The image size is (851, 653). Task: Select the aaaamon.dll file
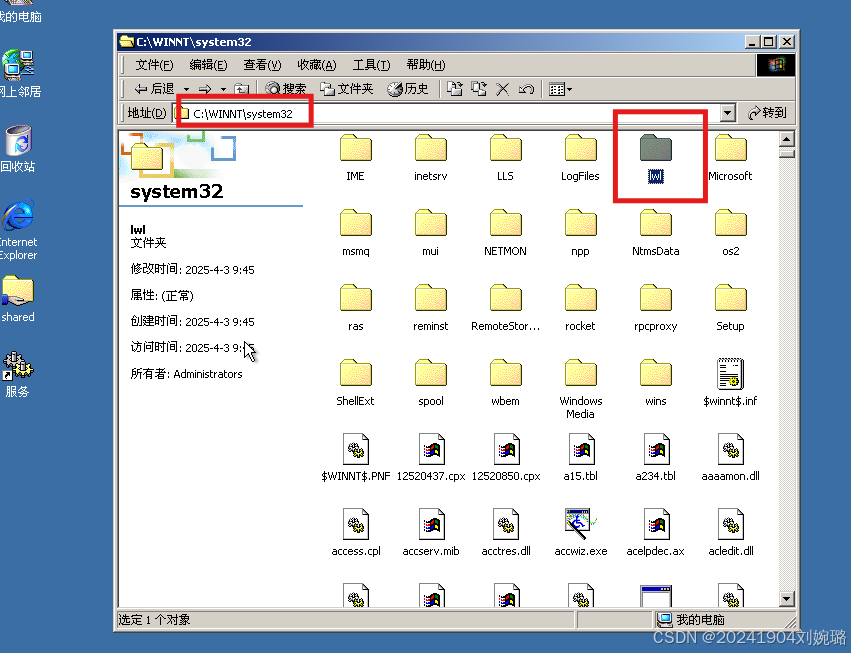[x=731, y=457]
